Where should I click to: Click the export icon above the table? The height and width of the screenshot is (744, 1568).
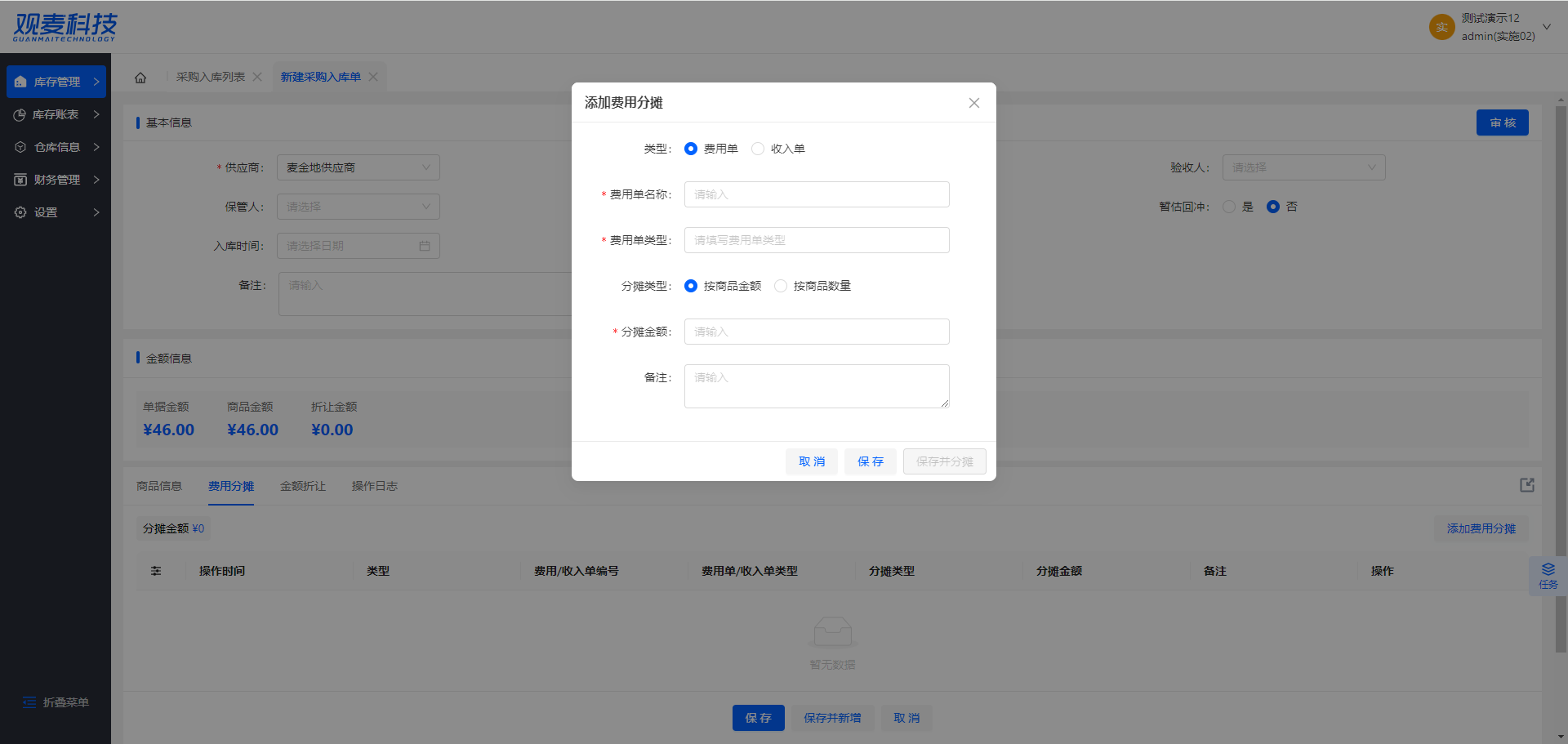click(x=1526, y=485)
